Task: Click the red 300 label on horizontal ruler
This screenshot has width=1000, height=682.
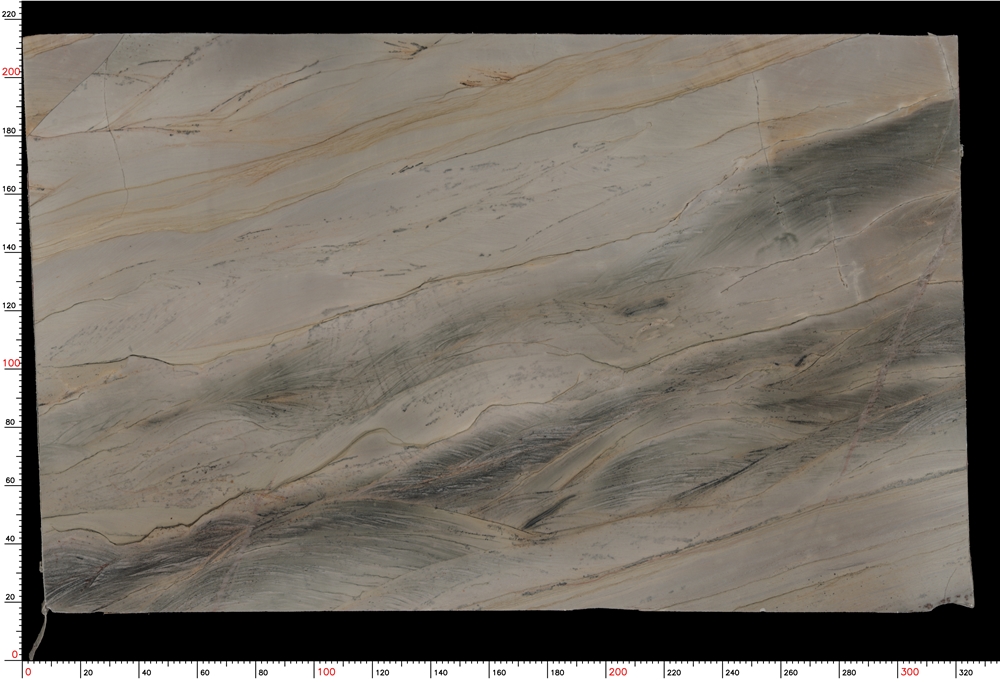Action: (910, 673)
